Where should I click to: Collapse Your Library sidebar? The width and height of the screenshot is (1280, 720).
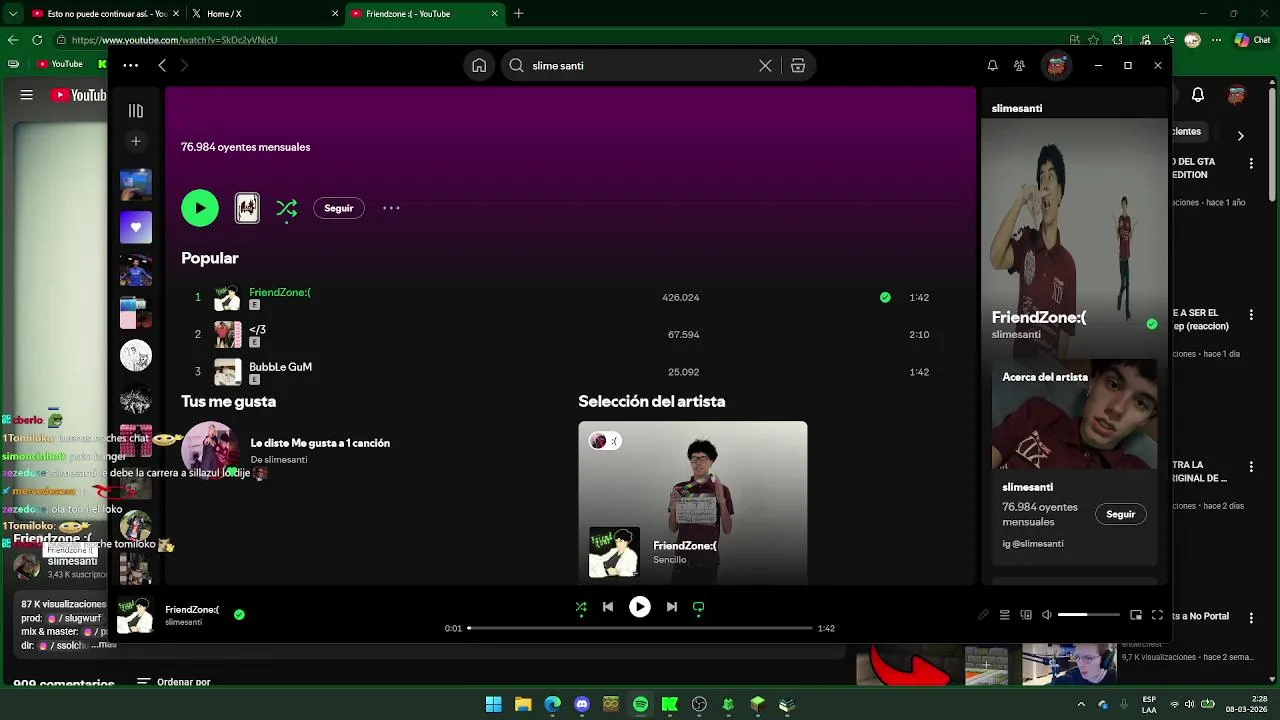coord(136,111)
